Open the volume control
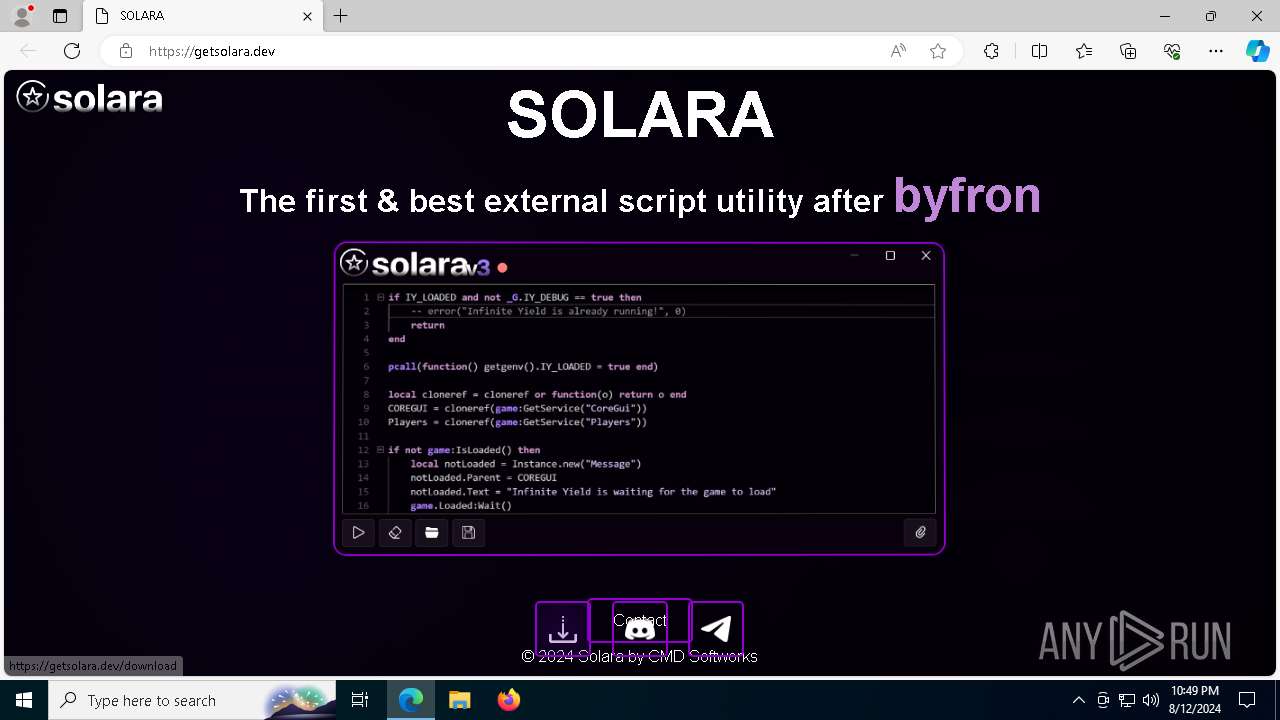The height and width of the screenshot is (720, 1280). pyautogui.click(x=1150, y=700)
